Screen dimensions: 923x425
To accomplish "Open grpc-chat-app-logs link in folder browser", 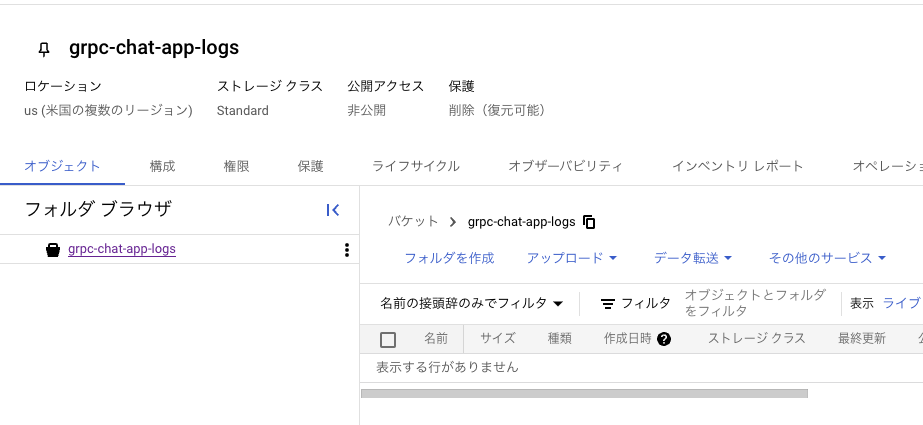I will tap(122, 249).
